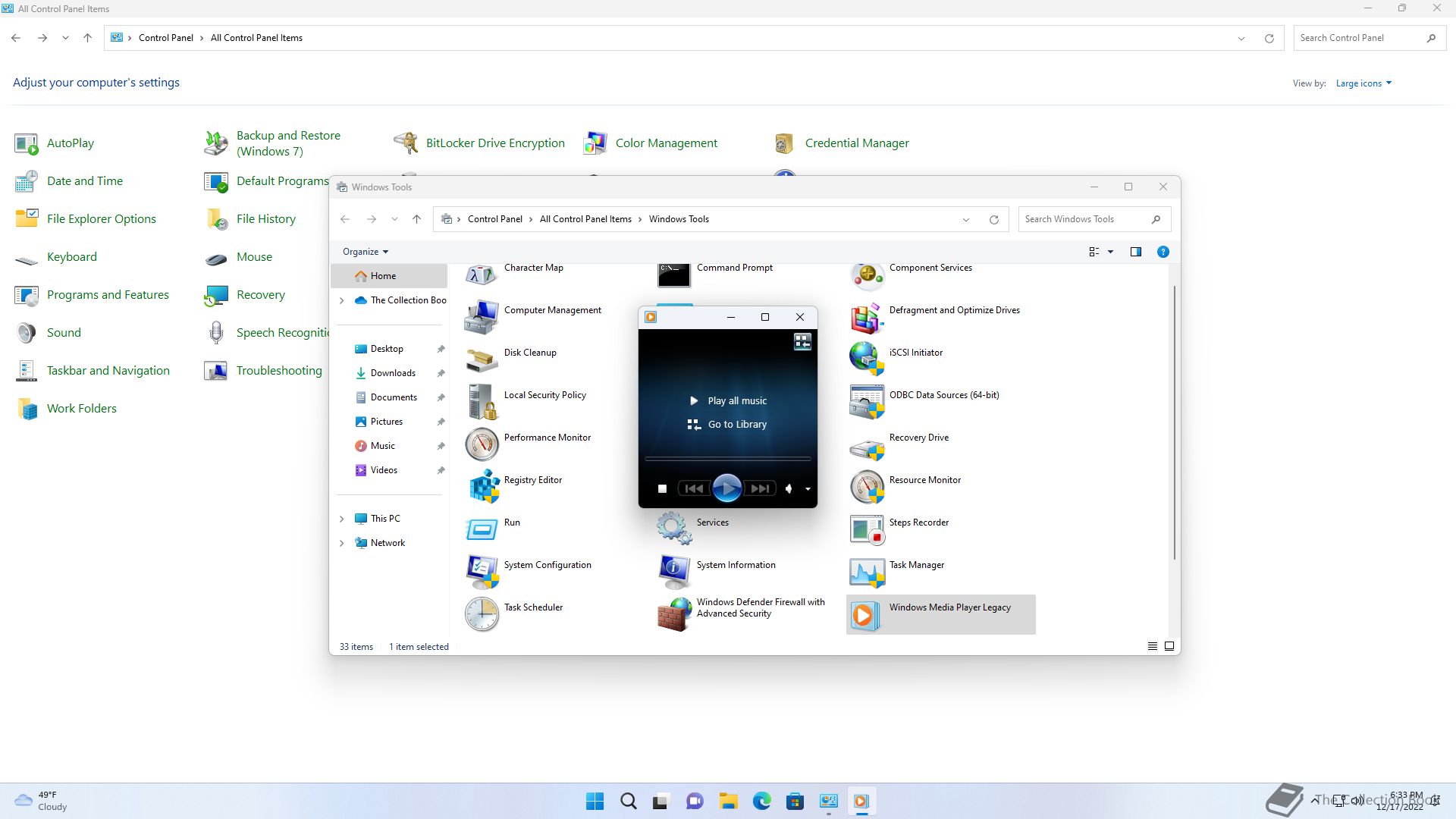Open Programs and Features in Control Panel
This screenshot has height=819, width=1456.
pos(92,295)
